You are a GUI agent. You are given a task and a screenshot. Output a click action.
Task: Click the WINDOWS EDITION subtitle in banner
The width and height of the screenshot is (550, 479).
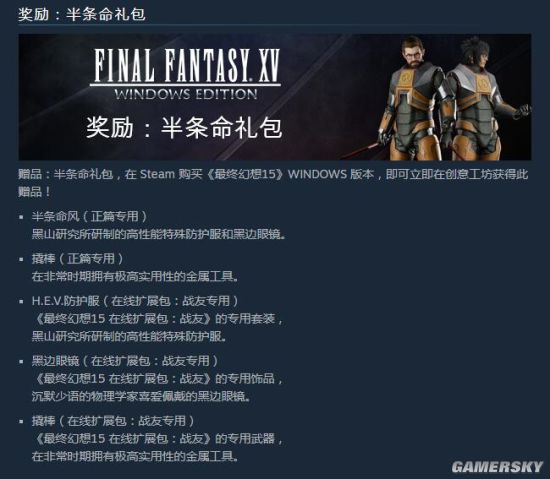point(186,94)
